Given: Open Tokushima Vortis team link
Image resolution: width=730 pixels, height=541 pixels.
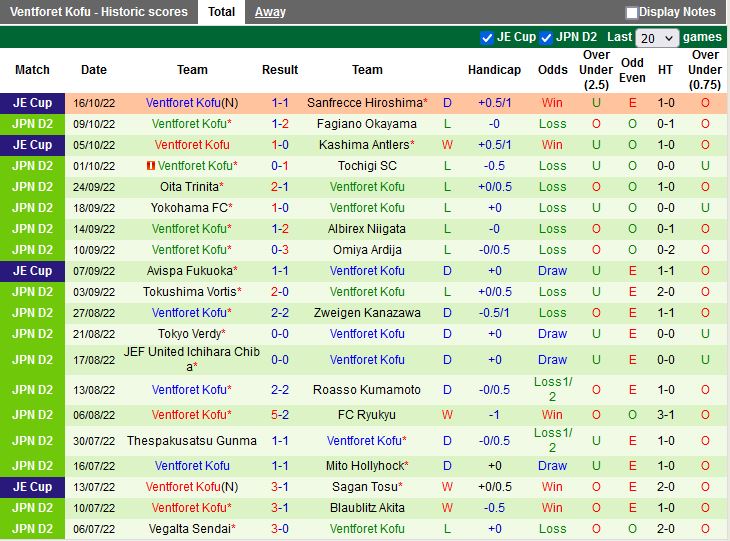Looking at the screenshot, I should point(189,291).
